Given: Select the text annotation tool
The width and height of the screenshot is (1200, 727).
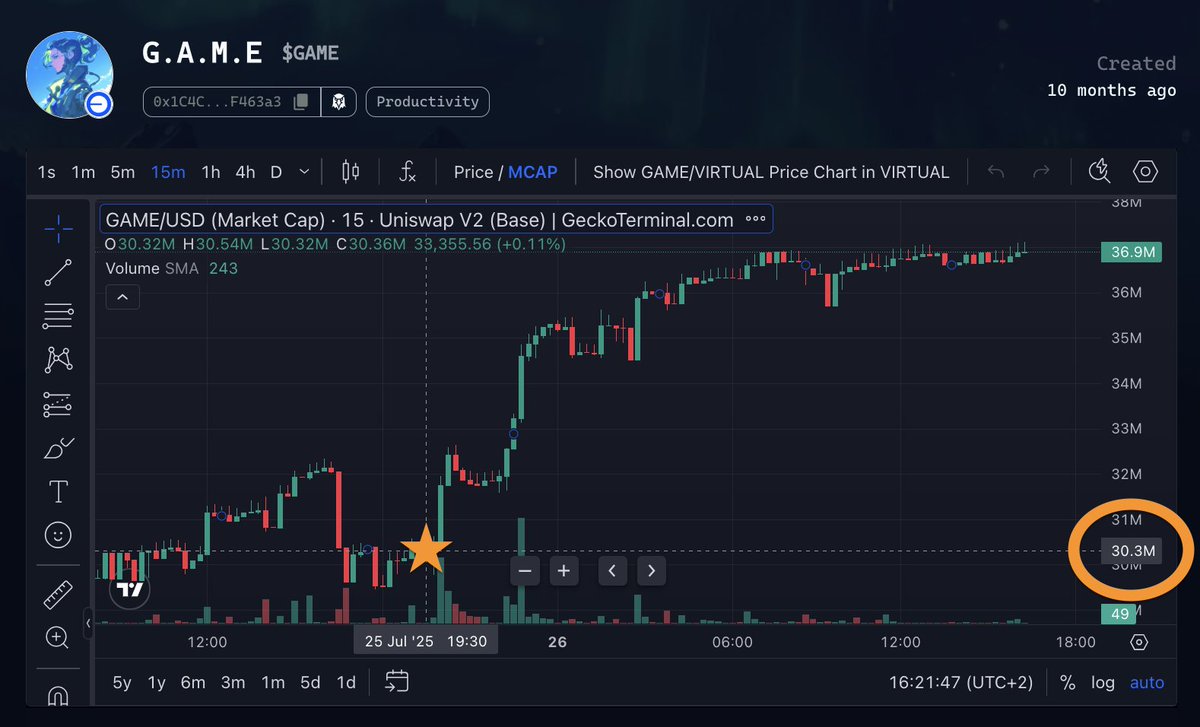Looking at the screenshot, I should pos(58,492).
